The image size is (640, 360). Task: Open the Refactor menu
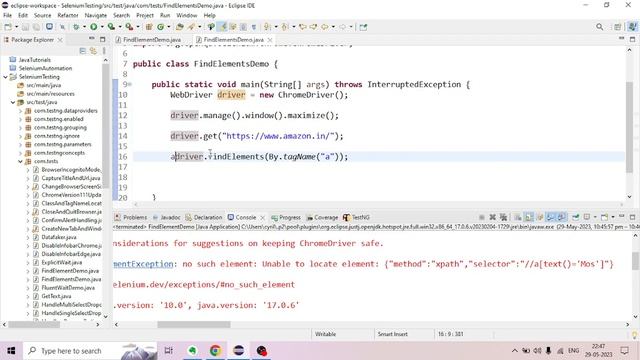(x=68, y=15)
